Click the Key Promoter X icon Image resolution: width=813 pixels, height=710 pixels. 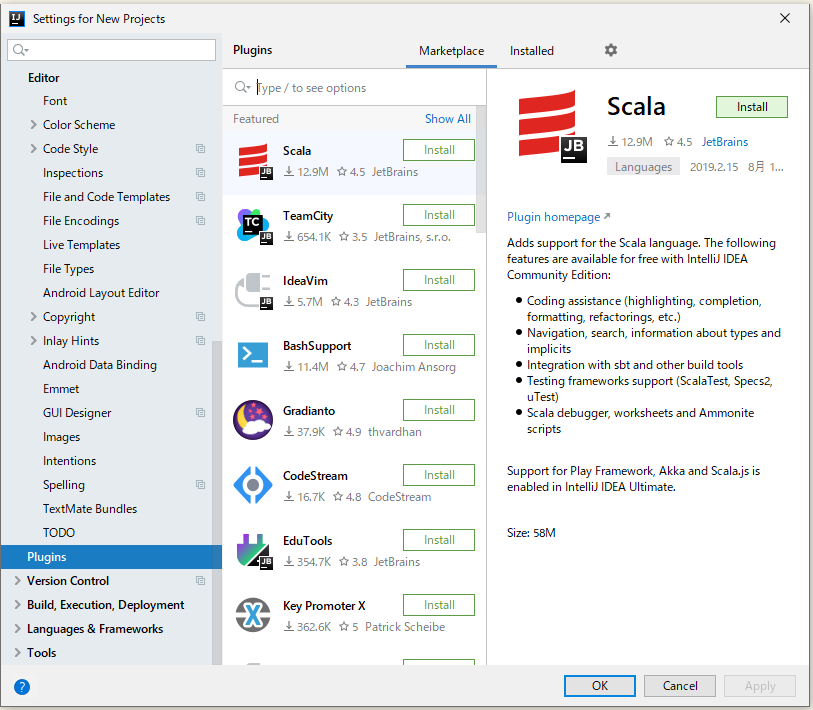[x=253, y=615]
